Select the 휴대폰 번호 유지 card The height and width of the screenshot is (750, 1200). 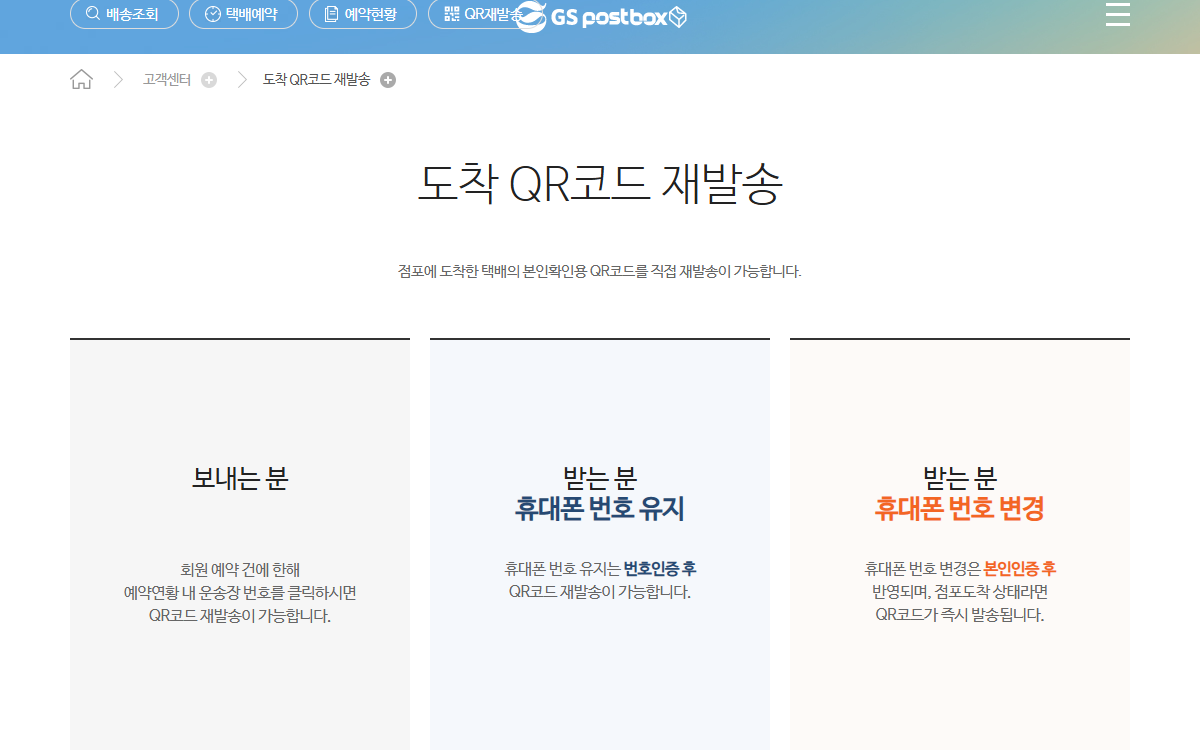(600, 544)
